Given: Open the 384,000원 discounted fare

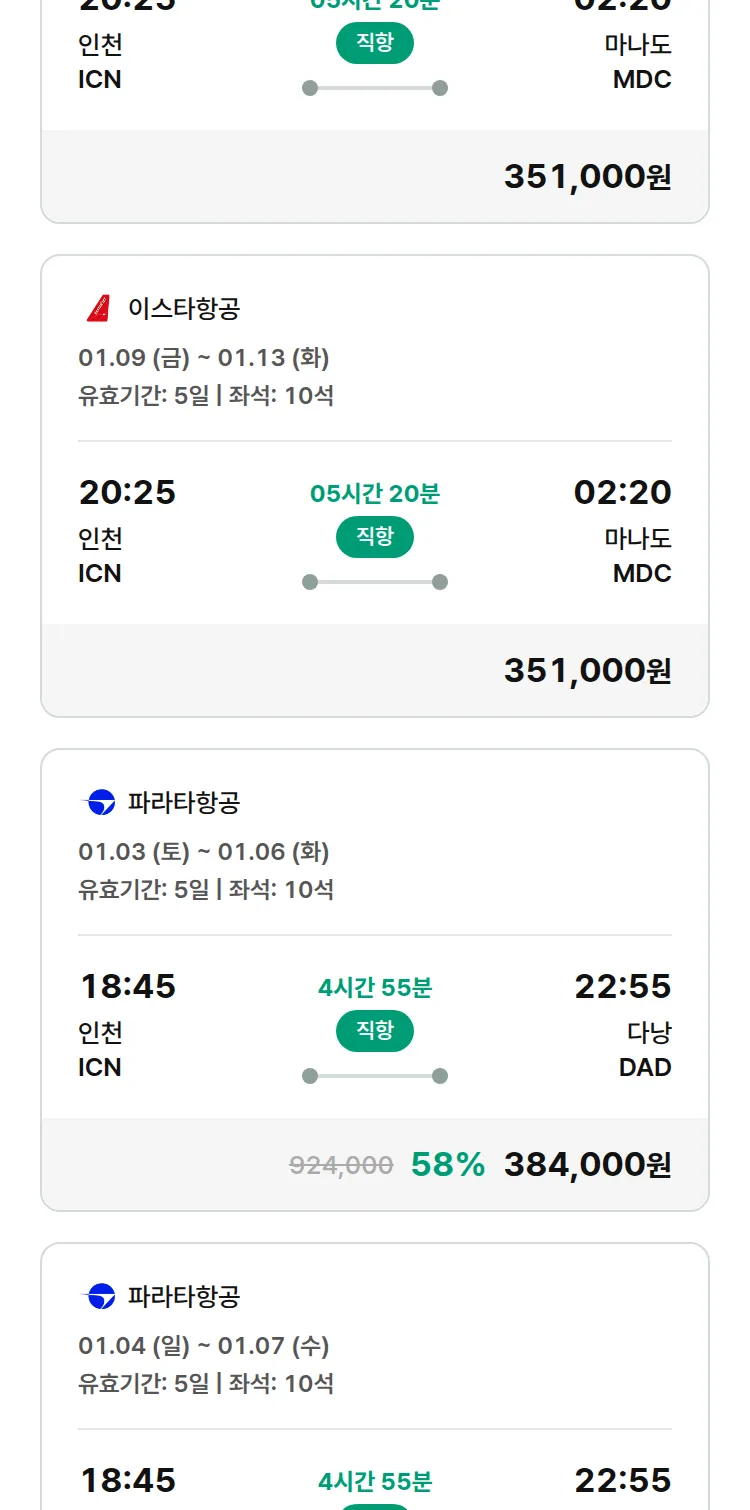Looking at the screenshot, I should coord(587,1164).
